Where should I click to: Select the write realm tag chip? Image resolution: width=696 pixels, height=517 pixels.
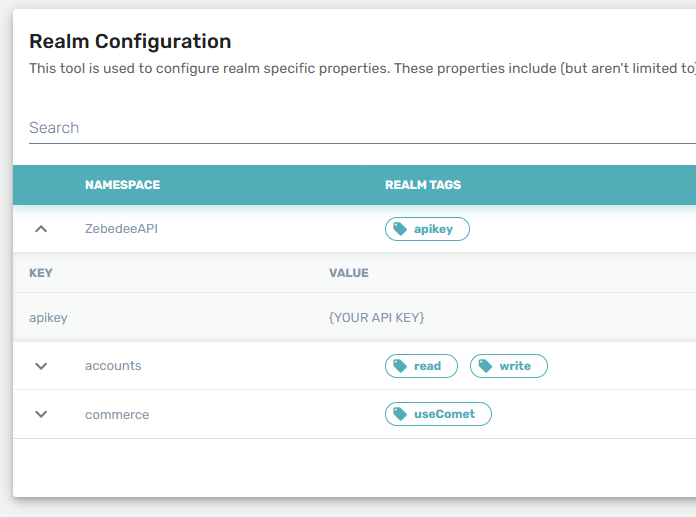pos(515,366)
